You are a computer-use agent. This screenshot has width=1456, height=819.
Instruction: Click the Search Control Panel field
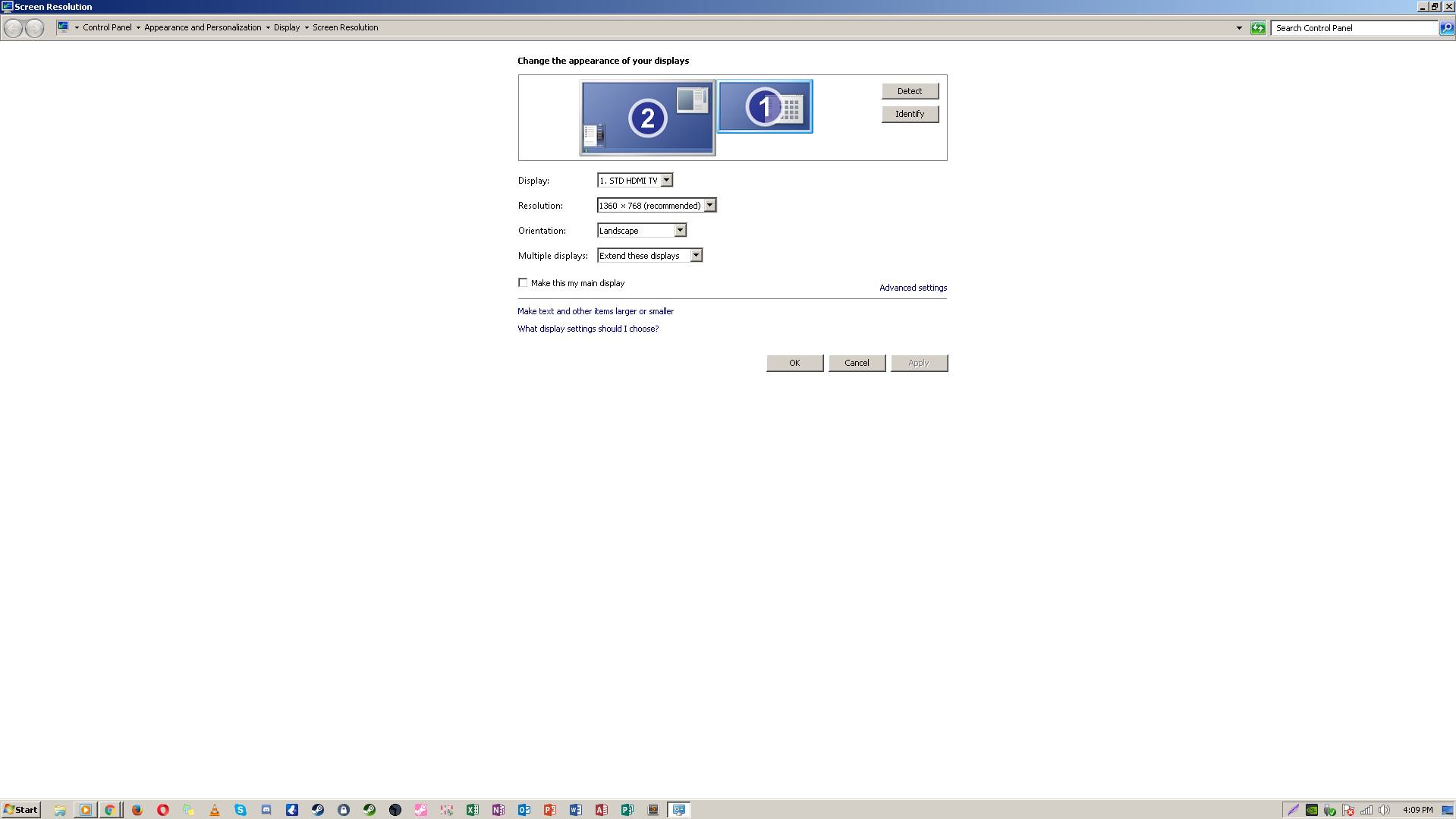pyautogui.click(x=1354, y=28)
